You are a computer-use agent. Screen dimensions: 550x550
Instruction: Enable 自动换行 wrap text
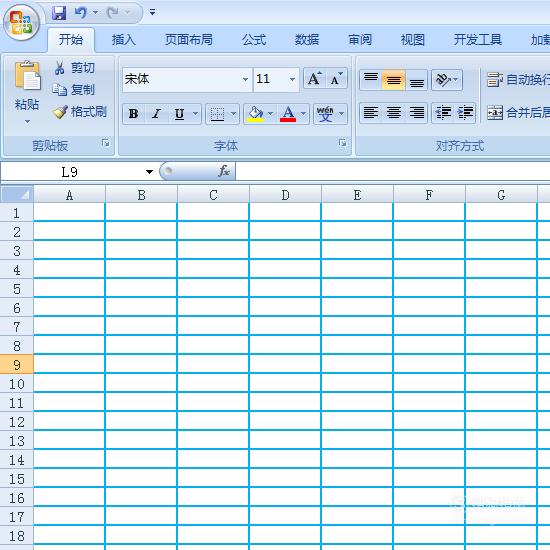click(x=518, y=80)
